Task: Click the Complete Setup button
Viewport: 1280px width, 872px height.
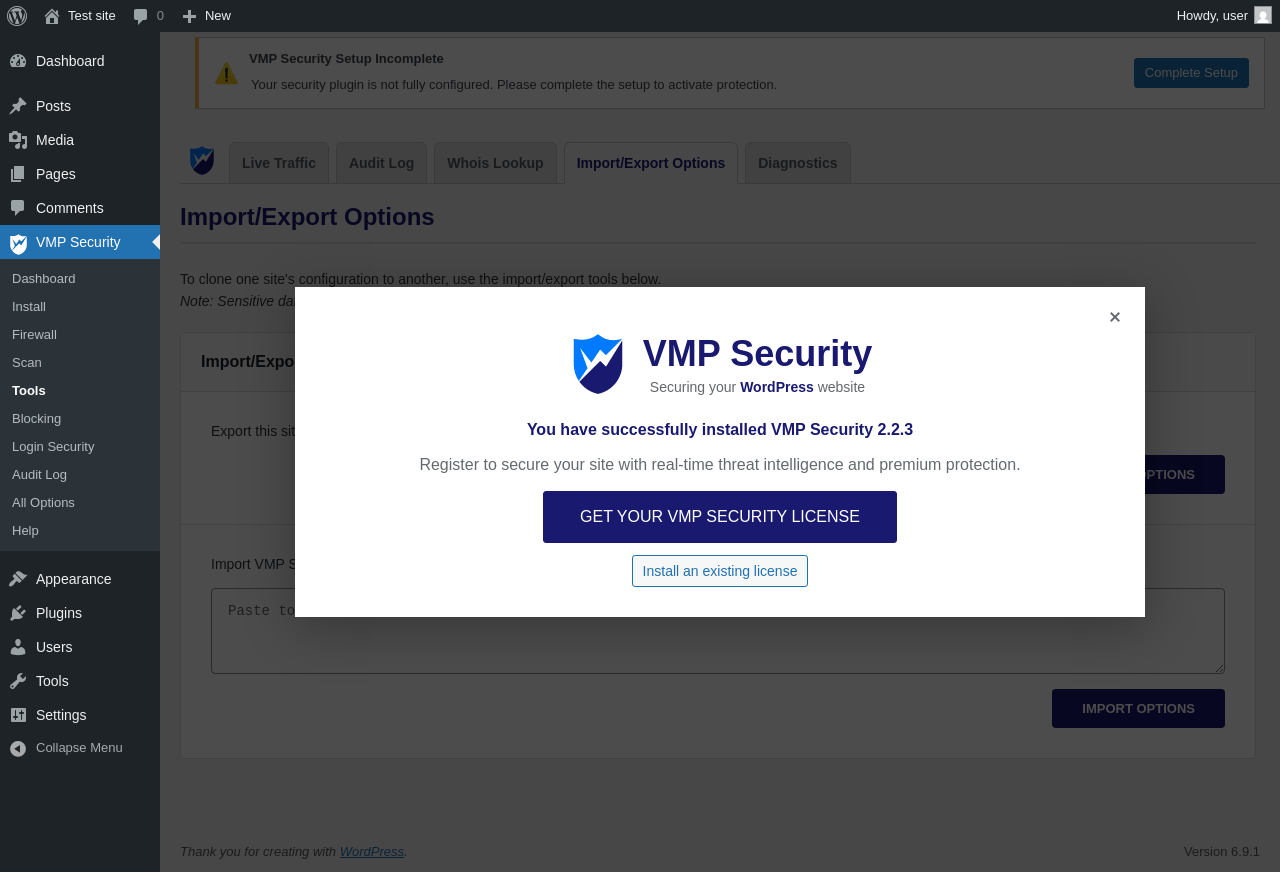Action: coord(1191,73)
